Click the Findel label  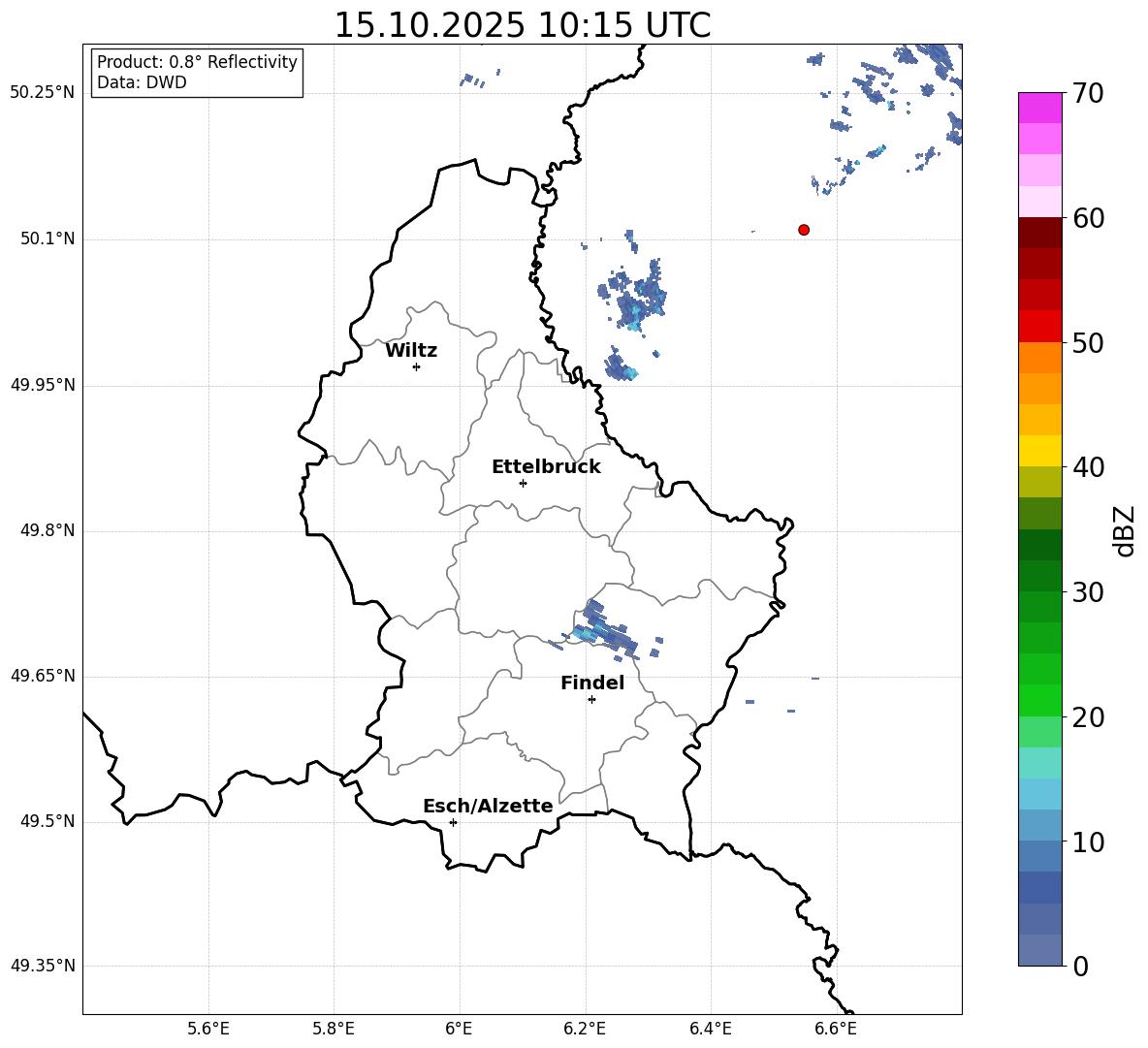pos(592,683)
